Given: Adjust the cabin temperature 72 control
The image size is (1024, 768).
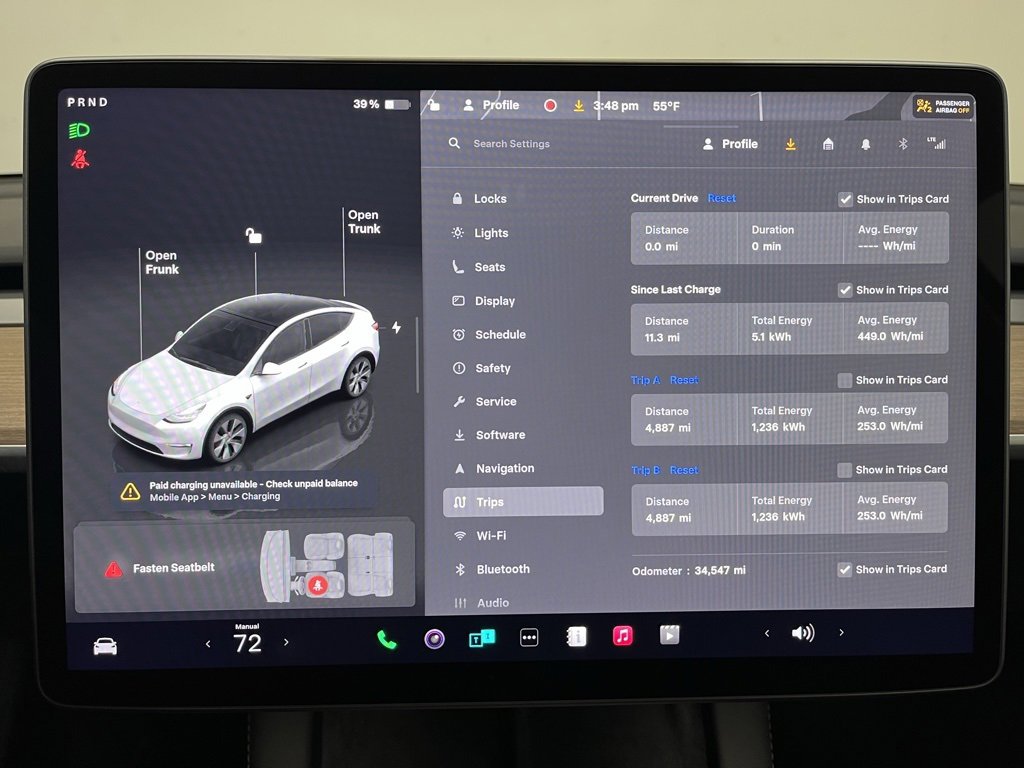Looking at the screenshot, I should tap(247, 642).
